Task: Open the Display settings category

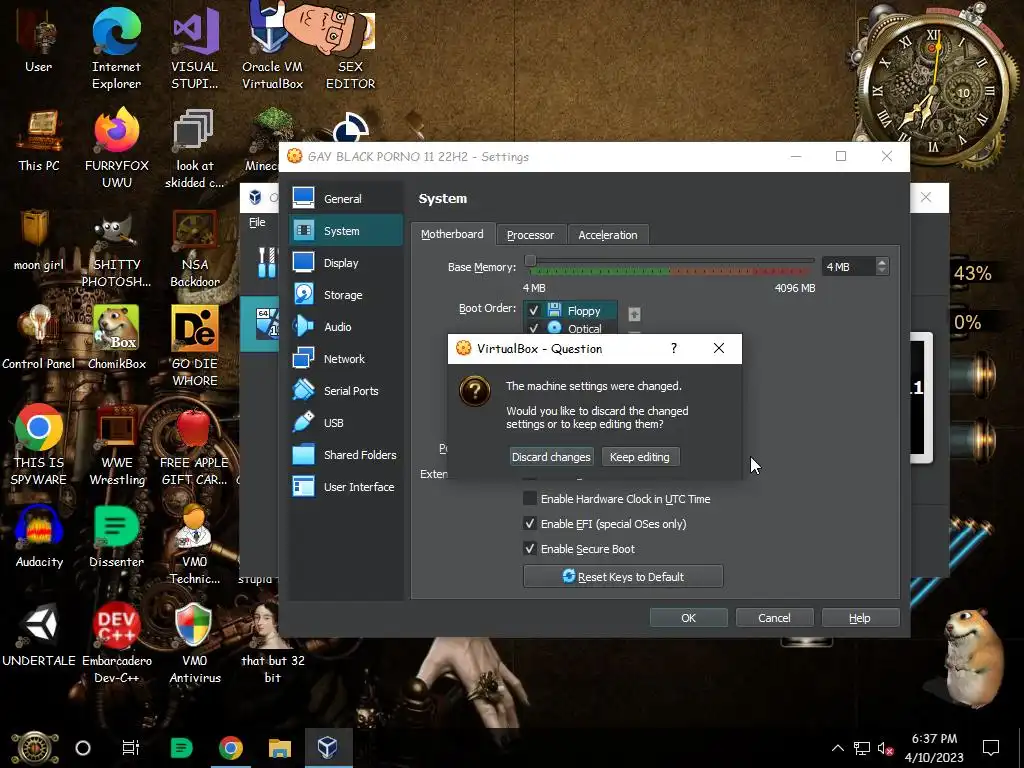Action: point(346,263)
